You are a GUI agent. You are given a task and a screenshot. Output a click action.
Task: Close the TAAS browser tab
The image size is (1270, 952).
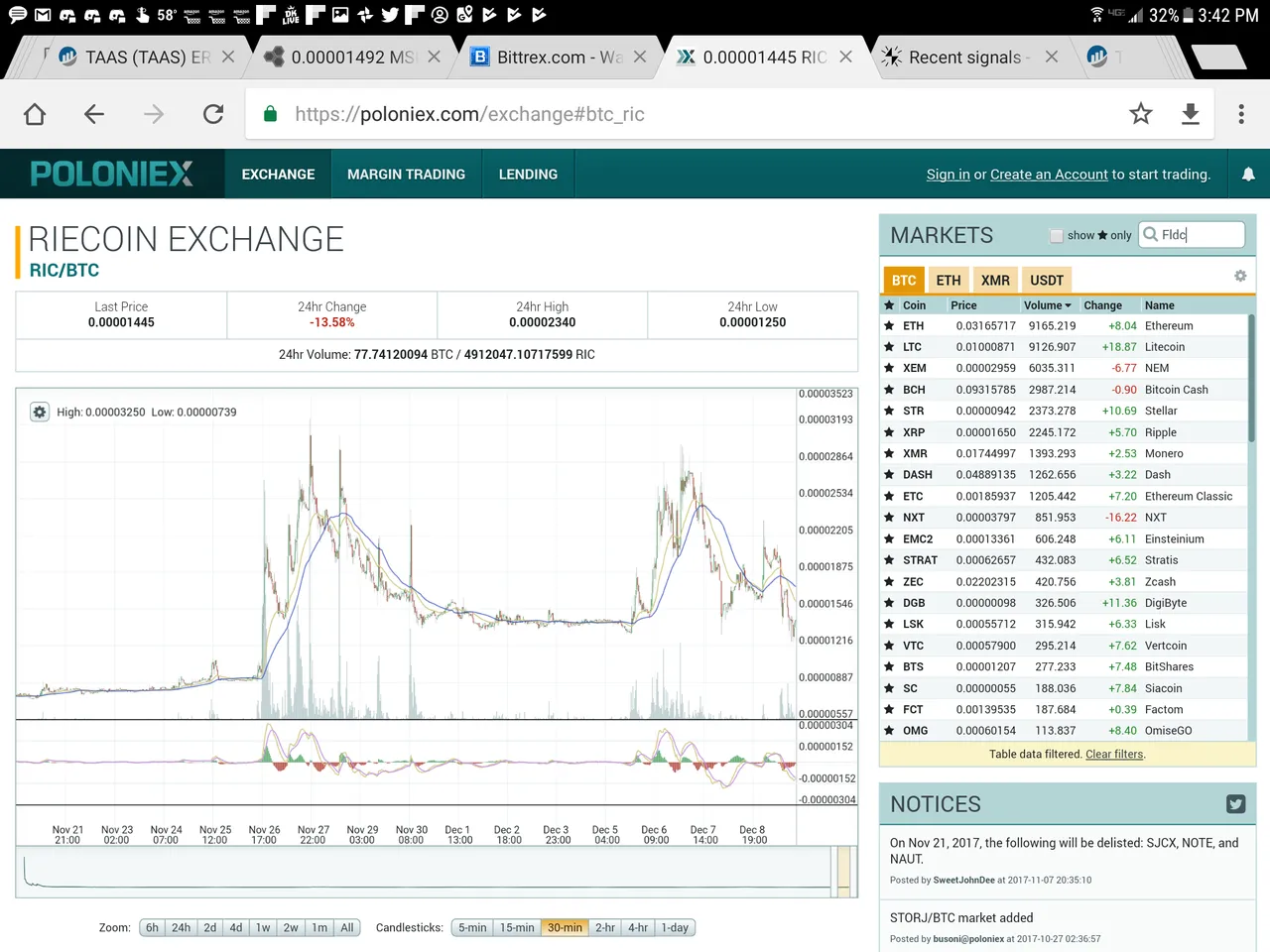pos(228,58)
